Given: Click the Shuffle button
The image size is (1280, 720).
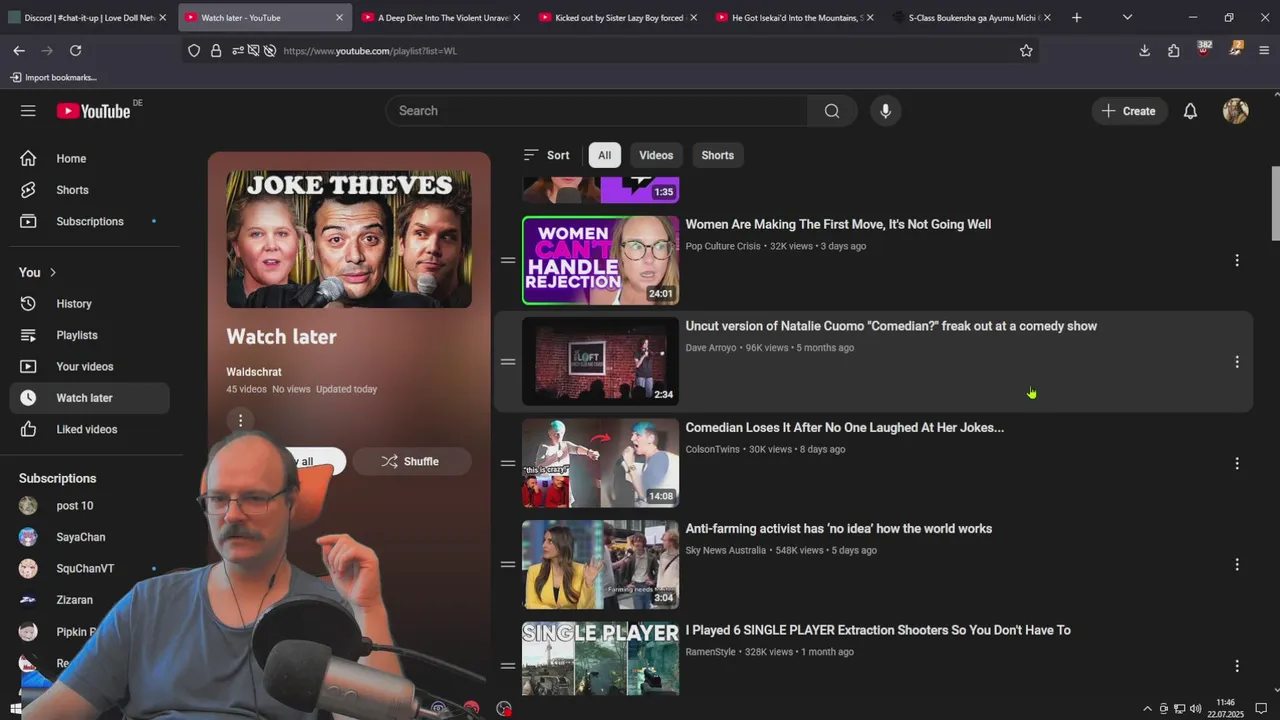Looking at the screenshot, I should [411, 461].
